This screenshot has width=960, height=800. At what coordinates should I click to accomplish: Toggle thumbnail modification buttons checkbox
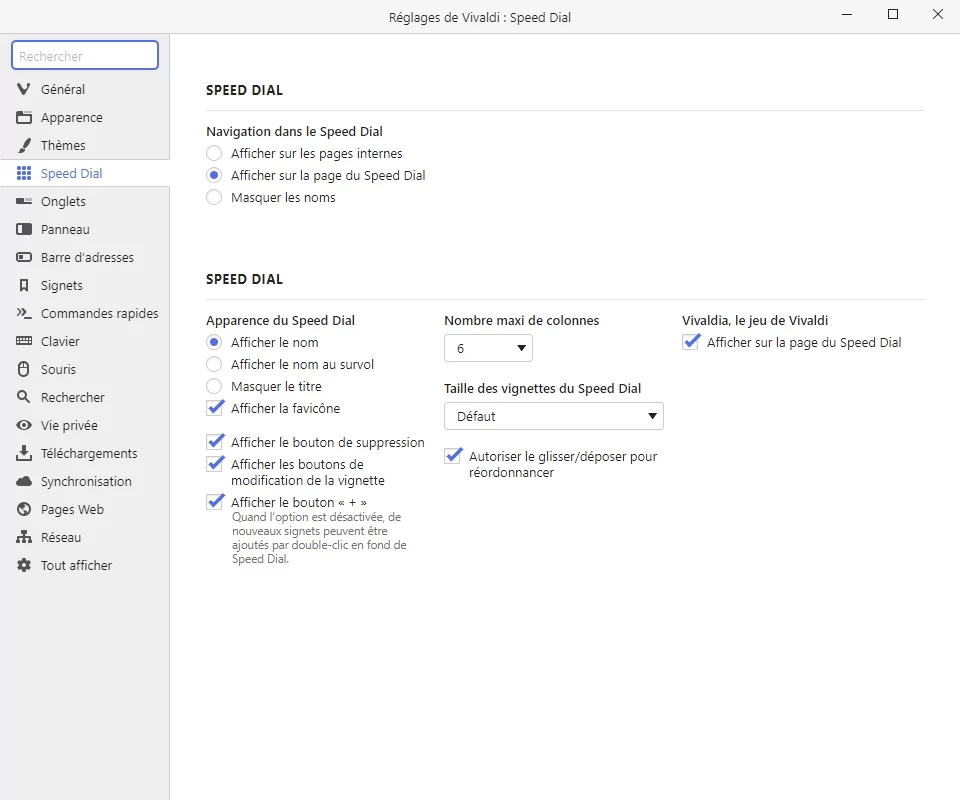215,465
